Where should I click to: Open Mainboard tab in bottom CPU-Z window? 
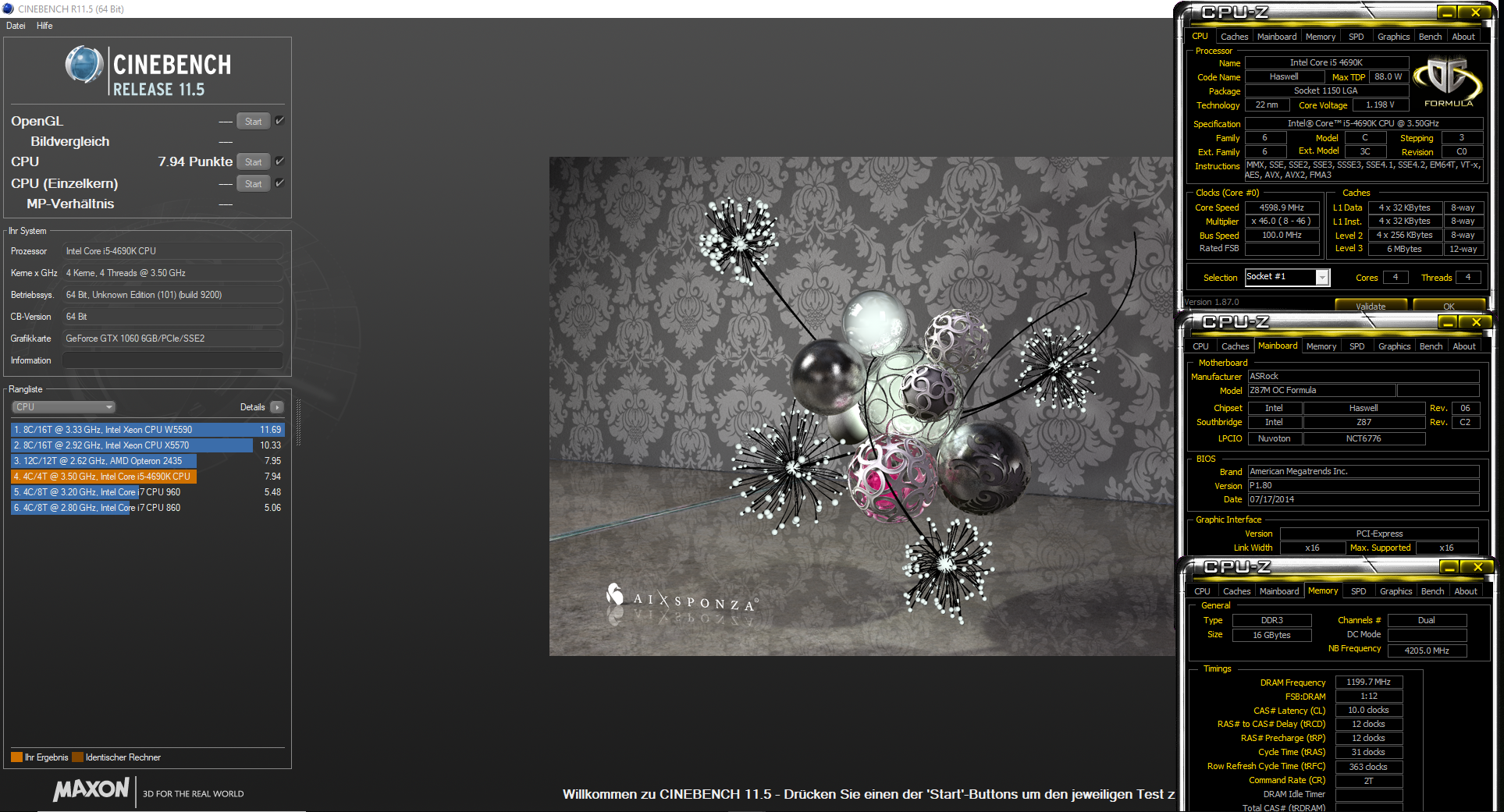1279,591
